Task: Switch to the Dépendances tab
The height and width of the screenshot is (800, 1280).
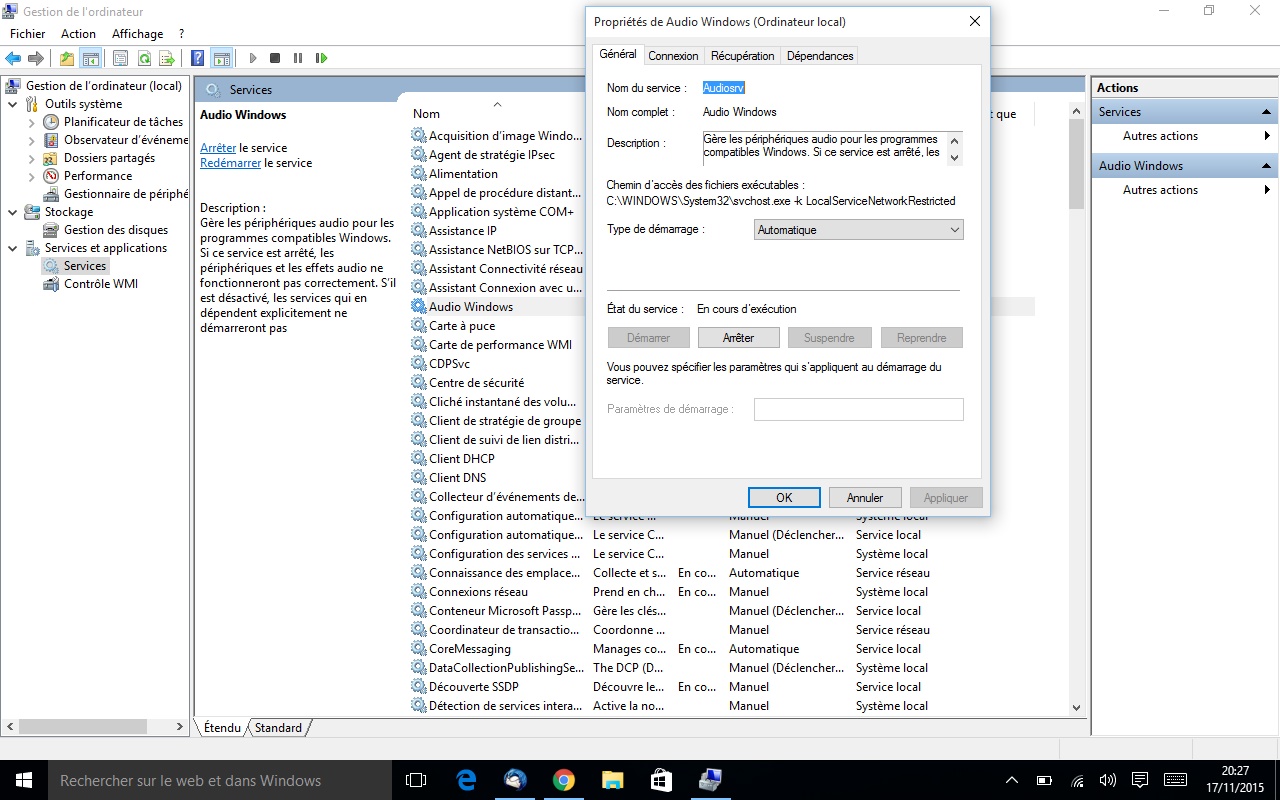Action: [x=820, y=56]
